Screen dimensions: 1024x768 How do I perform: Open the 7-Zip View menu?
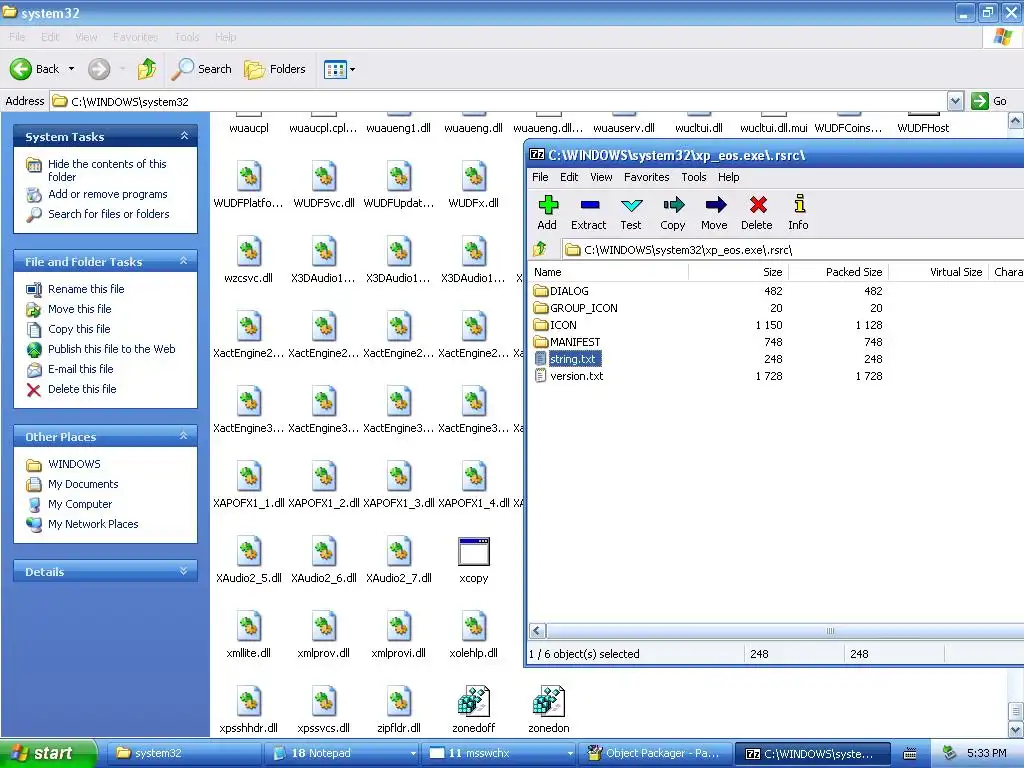click(x=601, y=177)
